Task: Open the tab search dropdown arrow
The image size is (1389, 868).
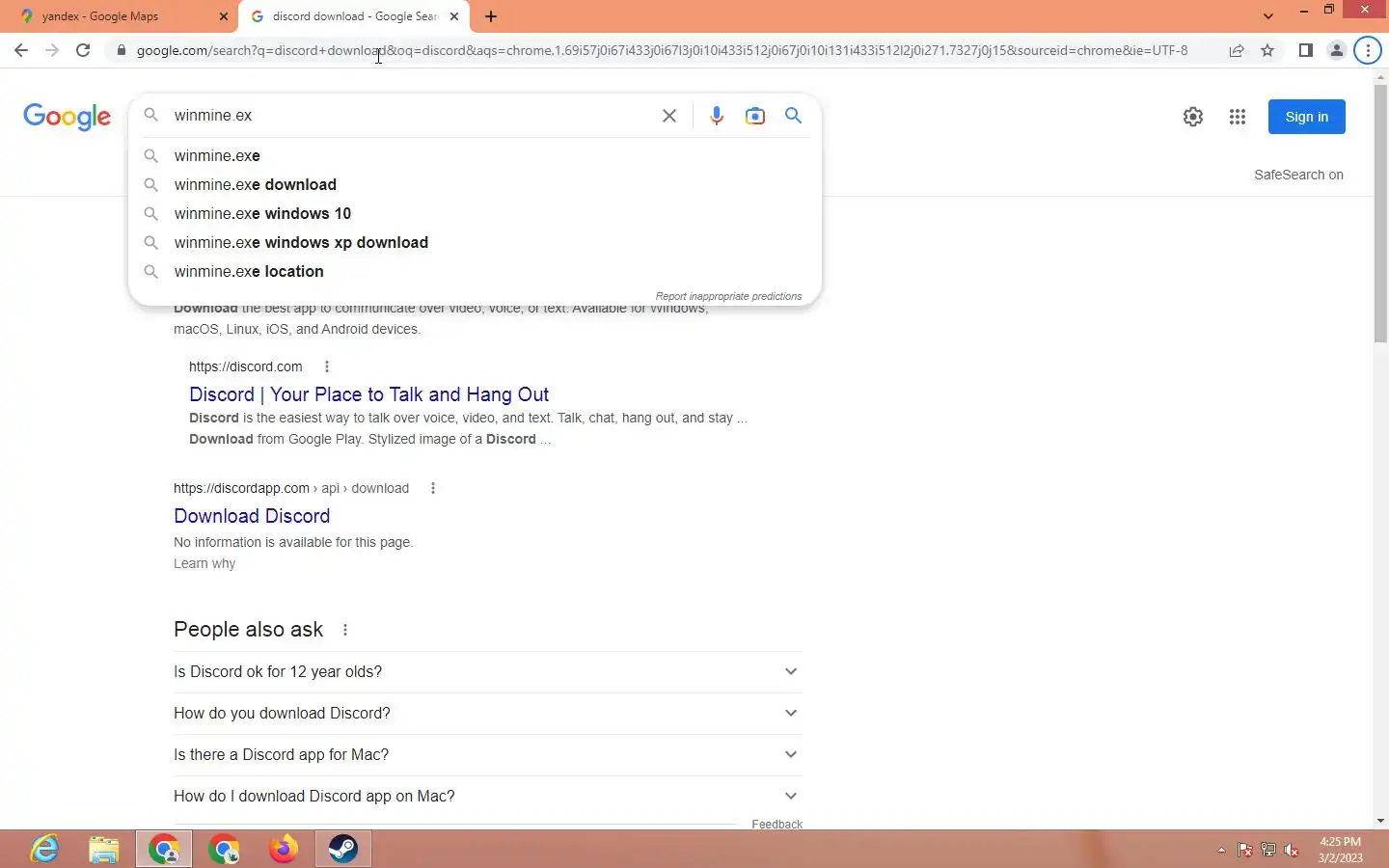Action: coord(1268,16)
